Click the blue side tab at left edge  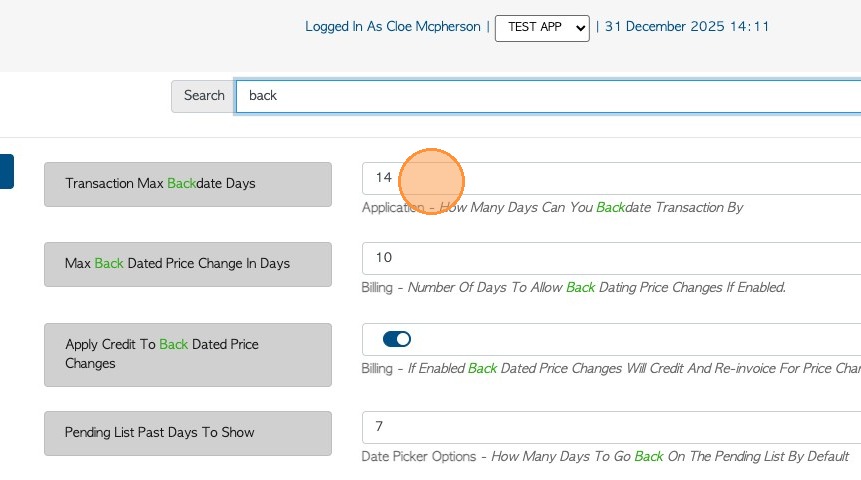(x=6, y=171)
